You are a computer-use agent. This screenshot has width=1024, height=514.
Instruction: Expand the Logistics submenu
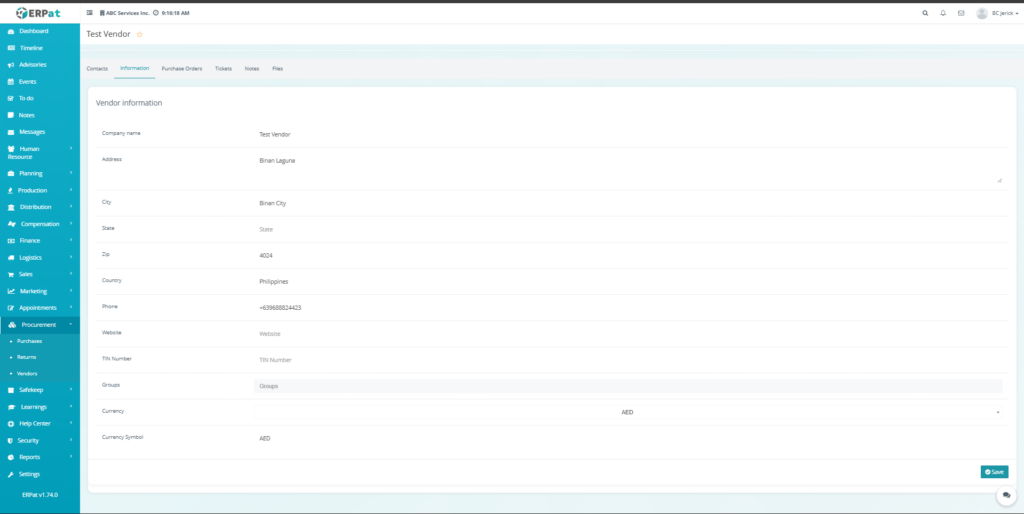[x=71, y=257]
